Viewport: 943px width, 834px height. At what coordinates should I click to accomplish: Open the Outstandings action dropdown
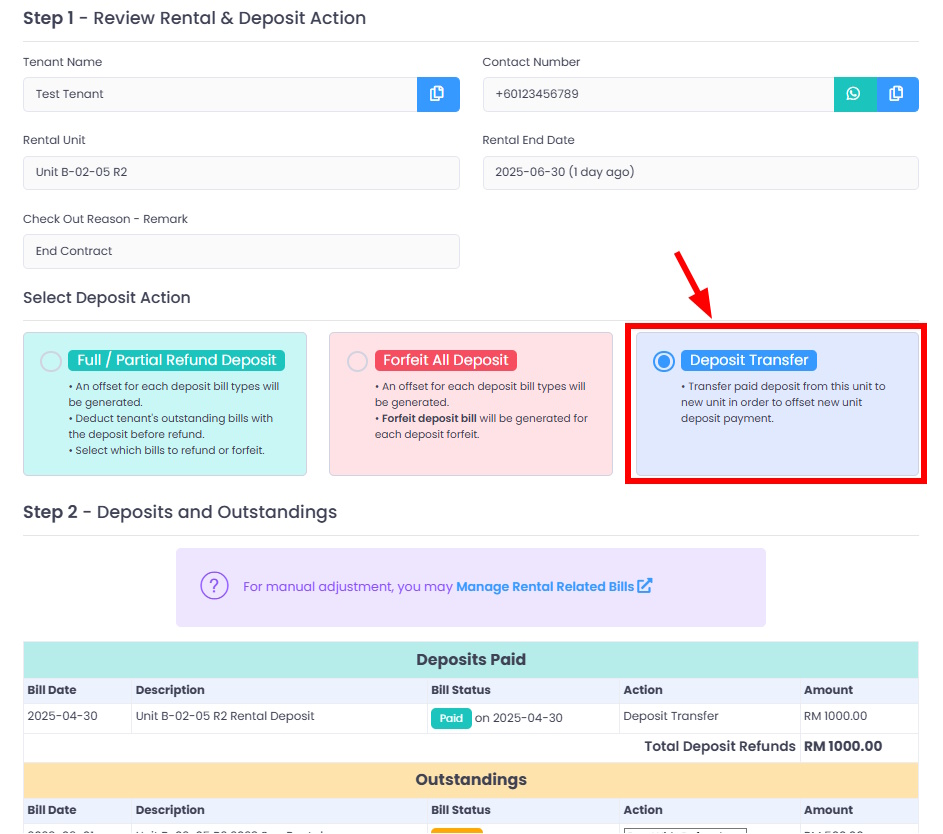point(685,830)
